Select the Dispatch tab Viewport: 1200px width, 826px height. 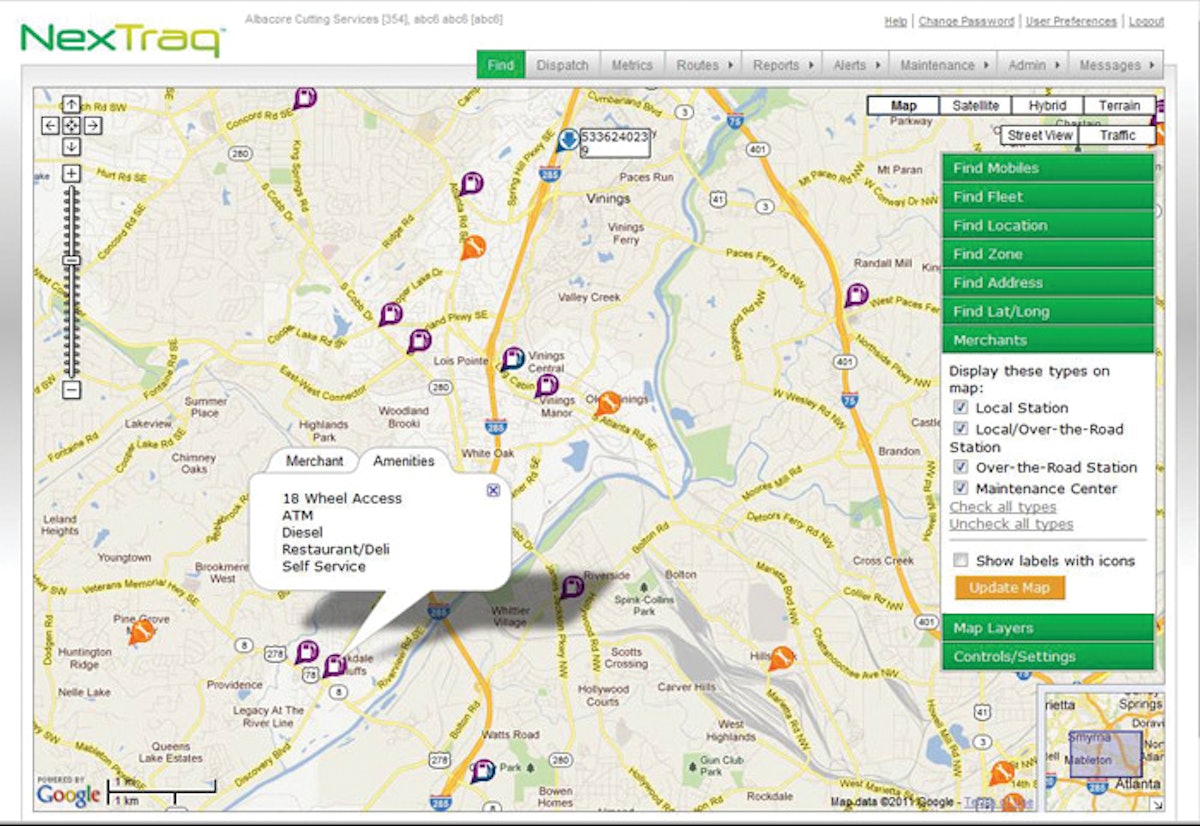coord(563,64)
